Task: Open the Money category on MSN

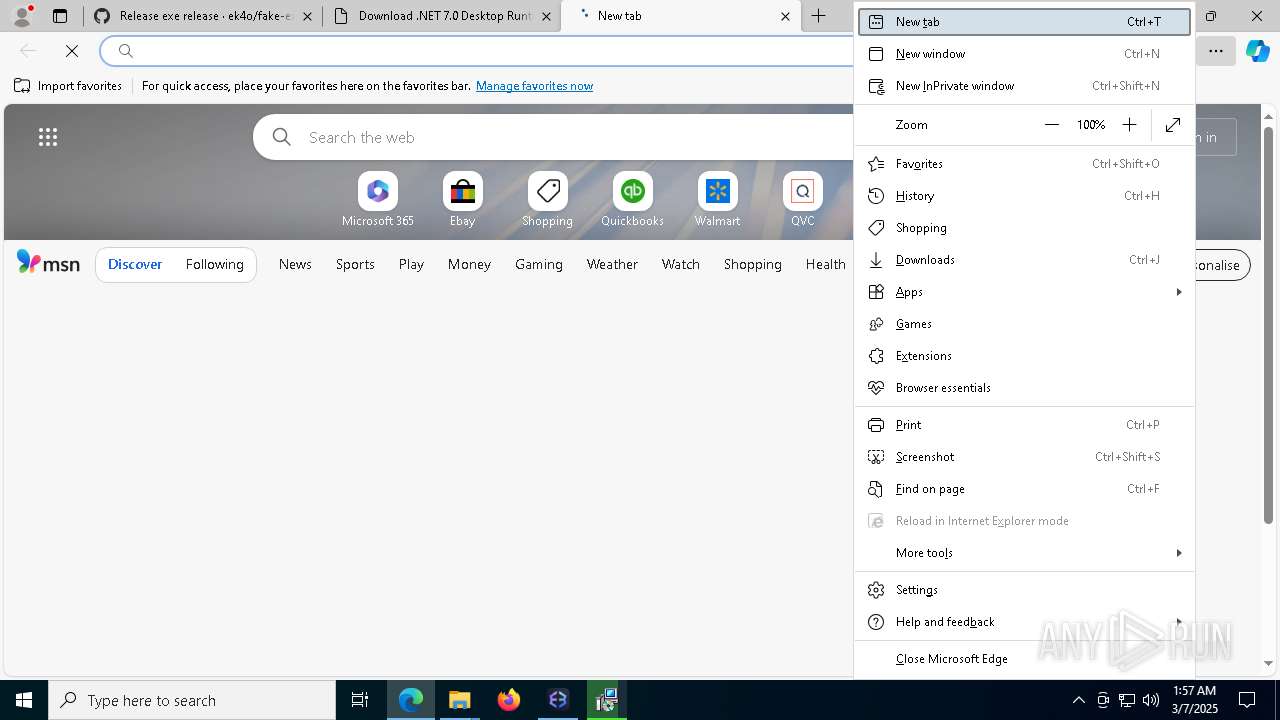Action: [469, 265]
